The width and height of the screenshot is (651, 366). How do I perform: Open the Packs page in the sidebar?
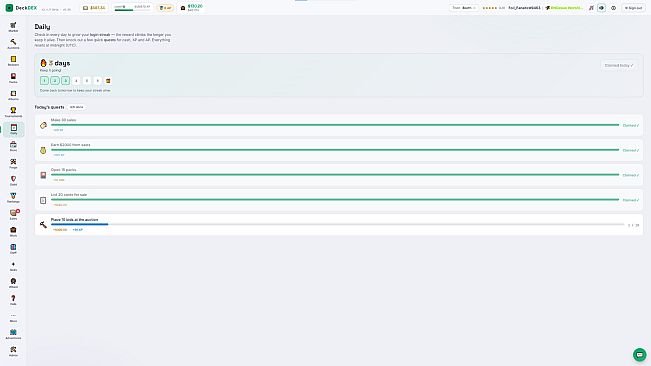[x=13, y=78]
